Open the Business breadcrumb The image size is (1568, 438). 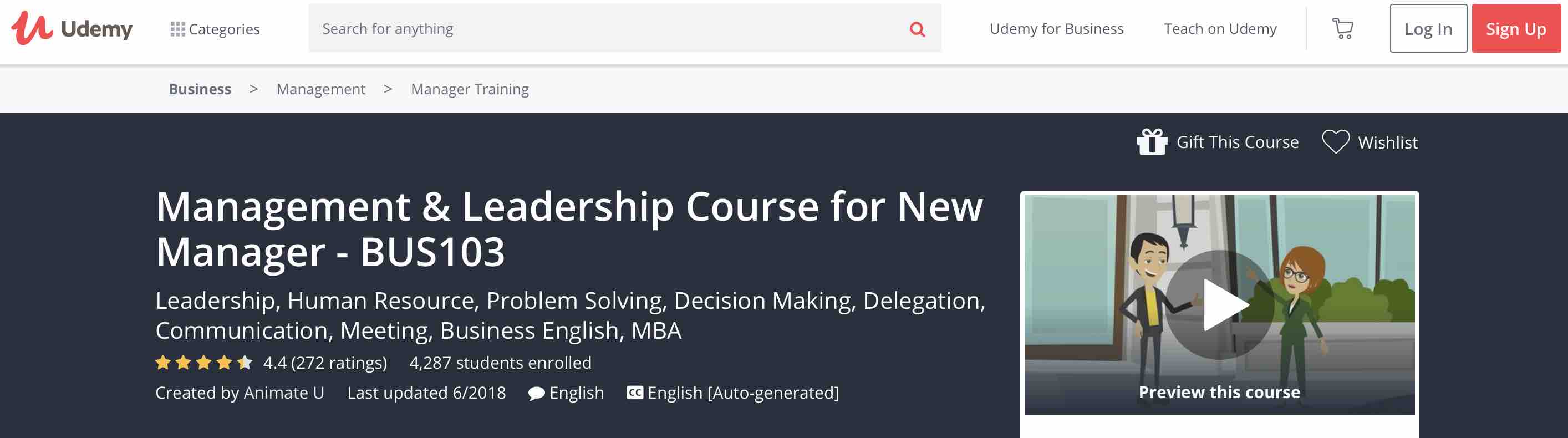point(200,89)
